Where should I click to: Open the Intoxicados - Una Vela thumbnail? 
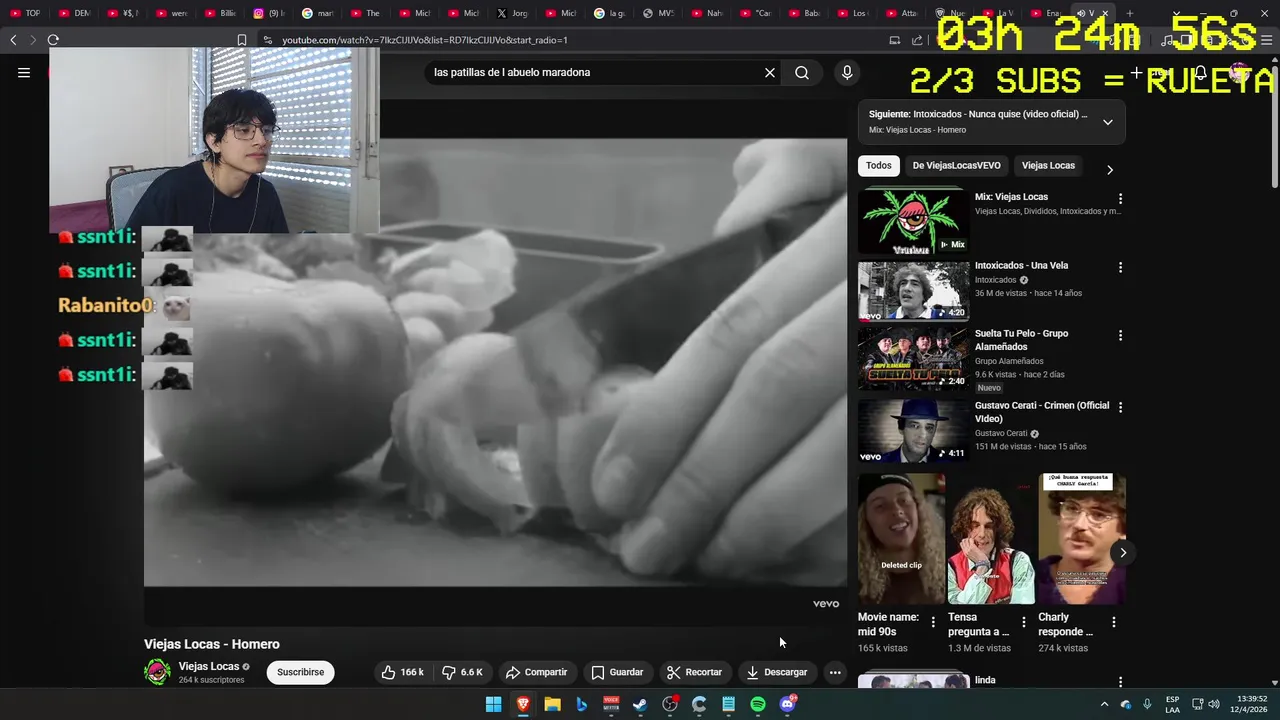(x=913, y=291)
